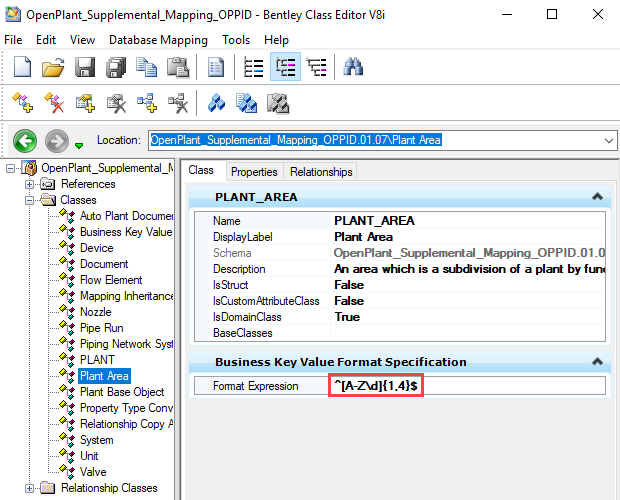This screenshot has width=620, height=500.
Task: Click the Save floppy disk icon
Action: coord(85,67)
